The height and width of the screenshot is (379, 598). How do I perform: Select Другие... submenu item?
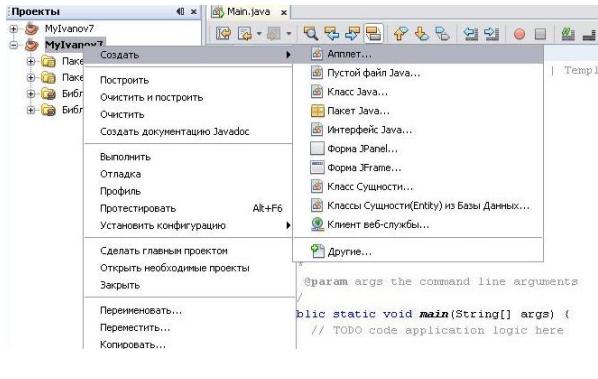pos(418,251)
